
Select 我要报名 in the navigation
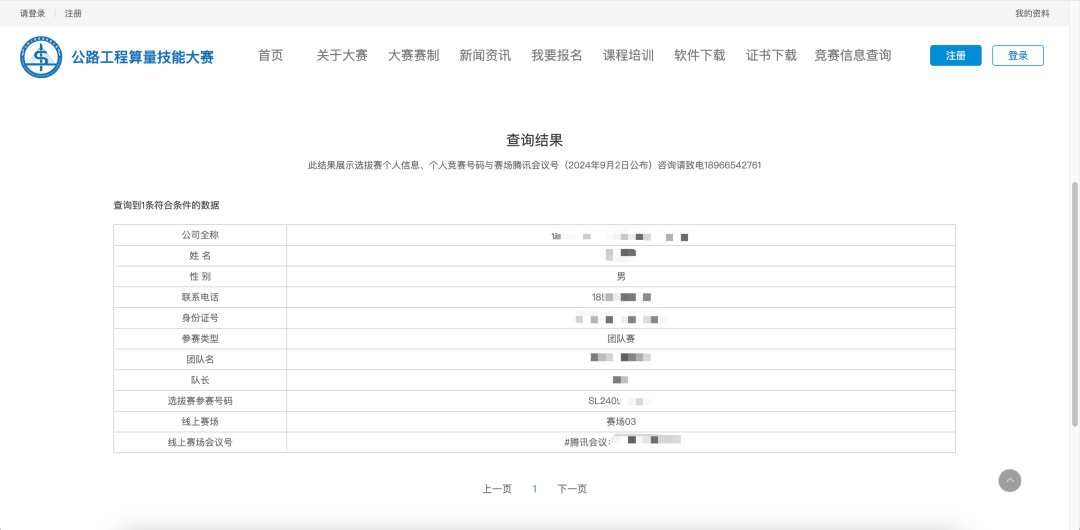point(557,56)
